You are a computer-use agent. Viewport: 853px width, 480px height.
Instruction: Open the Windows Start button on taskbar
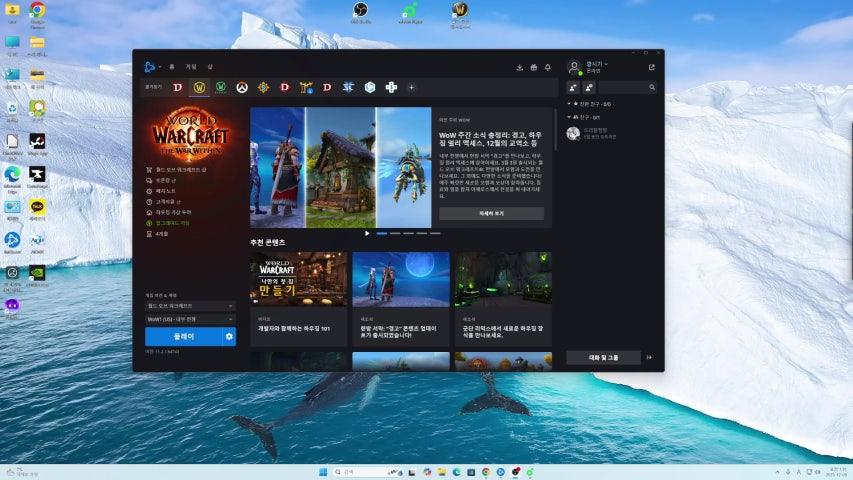click(322, 471)
